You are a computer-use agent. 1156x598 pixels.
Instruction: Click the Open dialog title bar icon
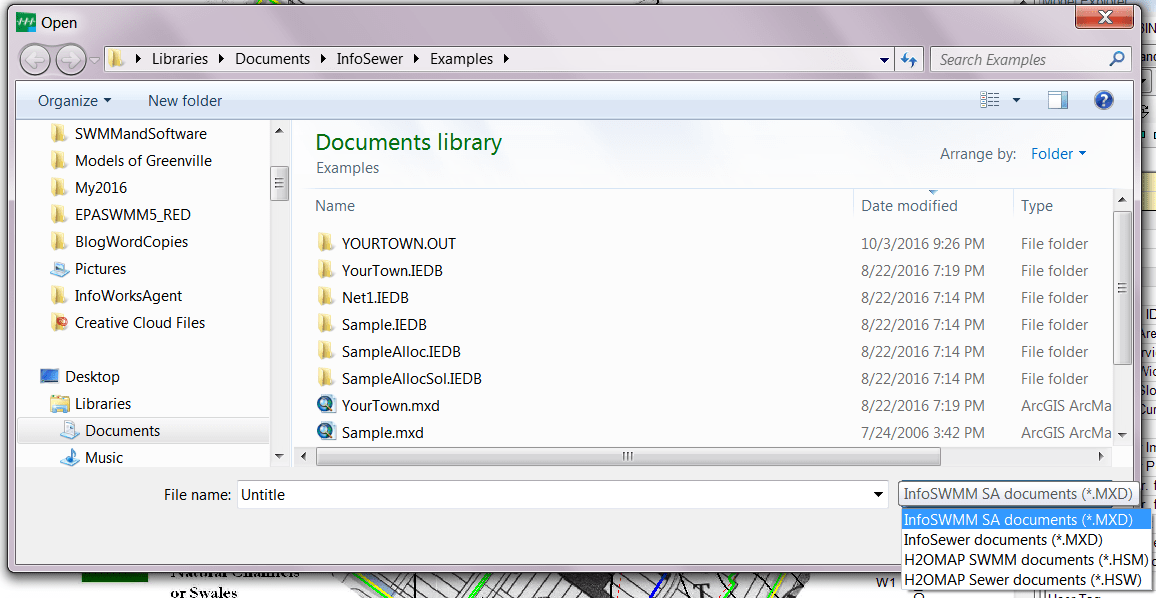(26, 22)
